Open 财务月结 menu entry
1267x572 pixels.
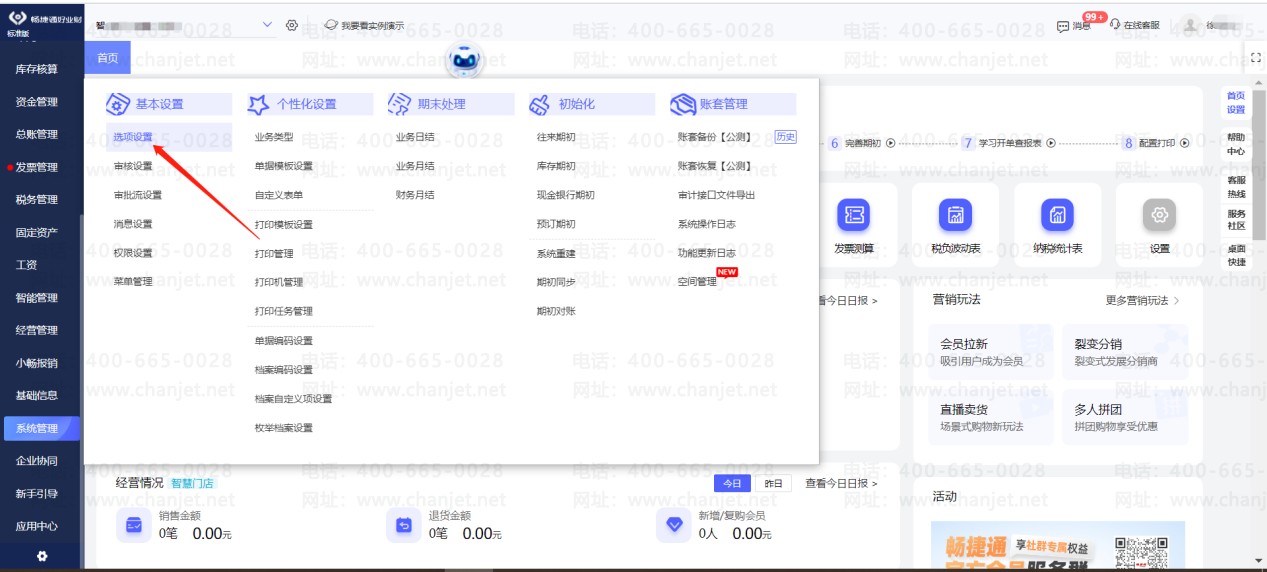tap(415, 195)
